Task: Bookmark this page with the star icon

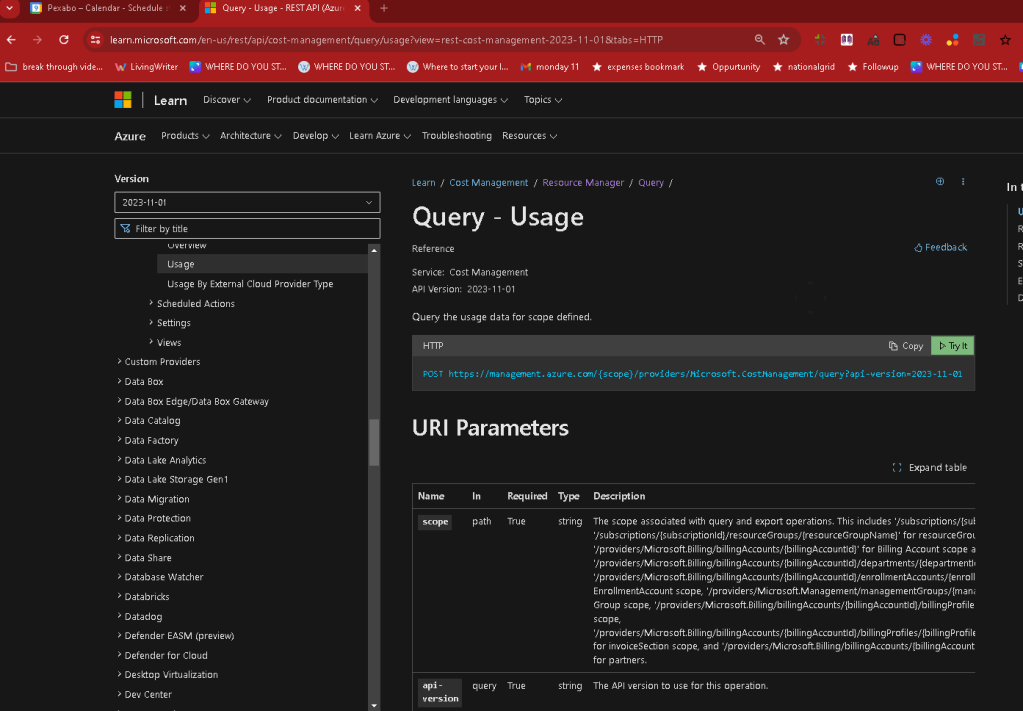Action: (x=784, y=40)
